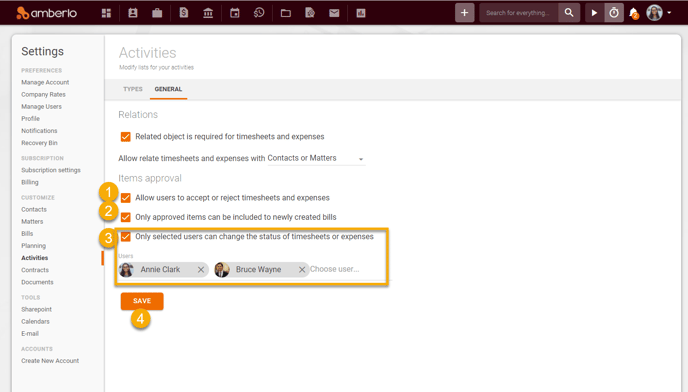The height and width of the screenshot is (392, 688).
Task: Open the calendar icon in top bar
Action: (x=235, y=13)
